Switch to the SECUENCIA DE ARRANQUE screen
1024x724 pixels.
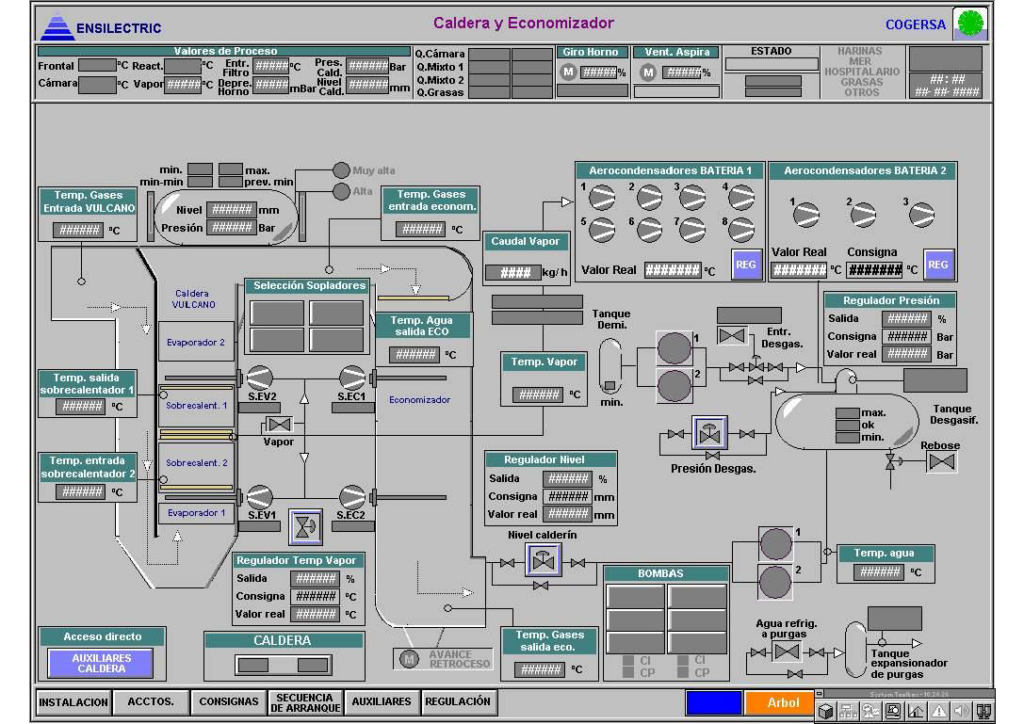click(x=305, y=702)
